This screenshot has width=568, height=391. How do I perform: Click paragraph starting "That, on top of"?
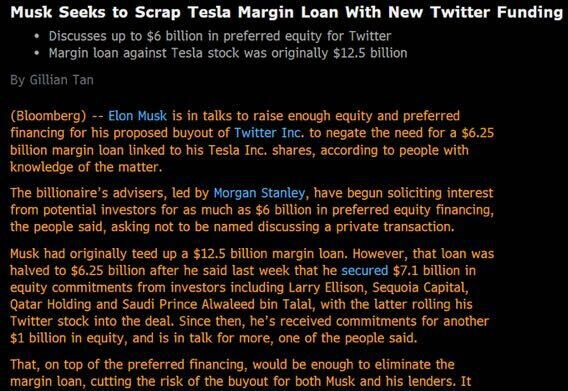tap(241, 374)
